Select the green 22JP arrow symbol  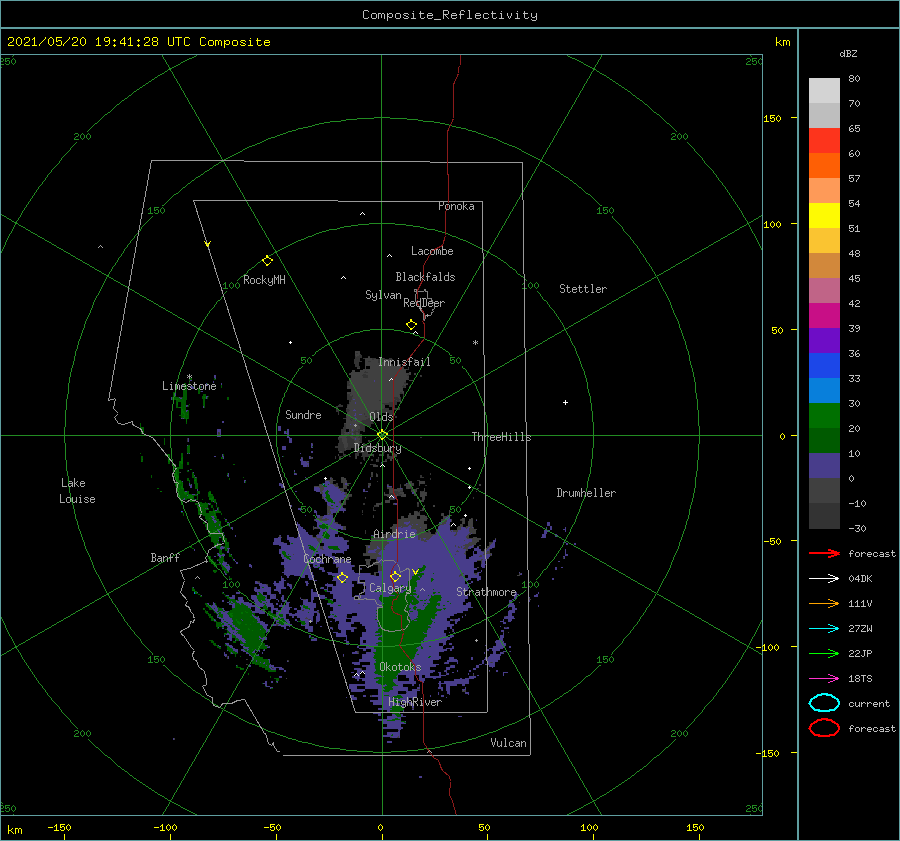[824, 653]
